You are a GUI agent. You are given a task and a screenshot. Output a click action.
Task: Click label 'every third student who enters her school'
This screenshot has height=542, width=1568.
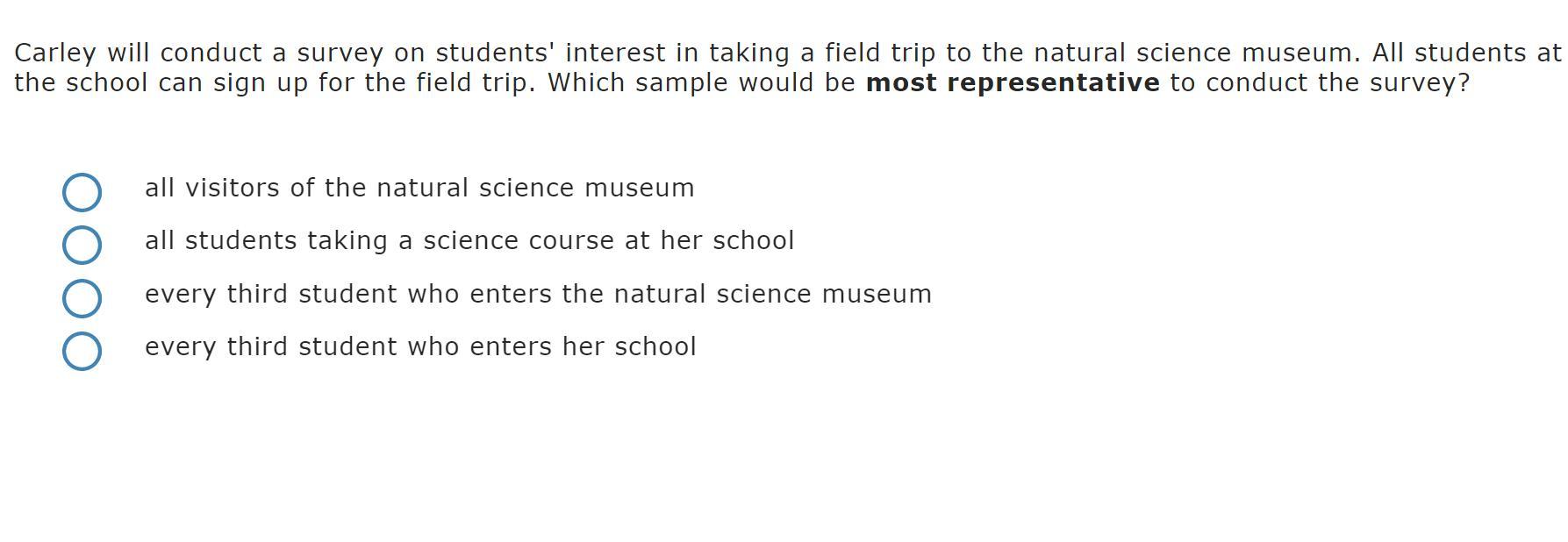pyautogui.click(x=419, y=346)
